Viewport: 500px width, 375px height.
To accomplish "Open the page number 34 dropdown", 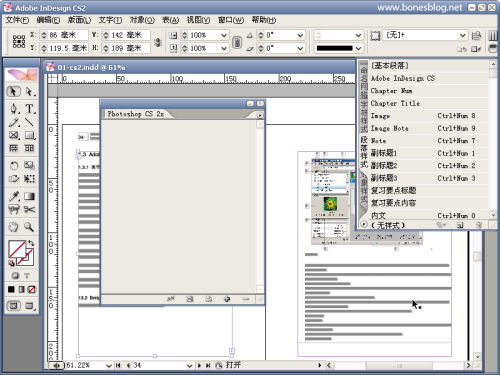I will click(189, 366).
